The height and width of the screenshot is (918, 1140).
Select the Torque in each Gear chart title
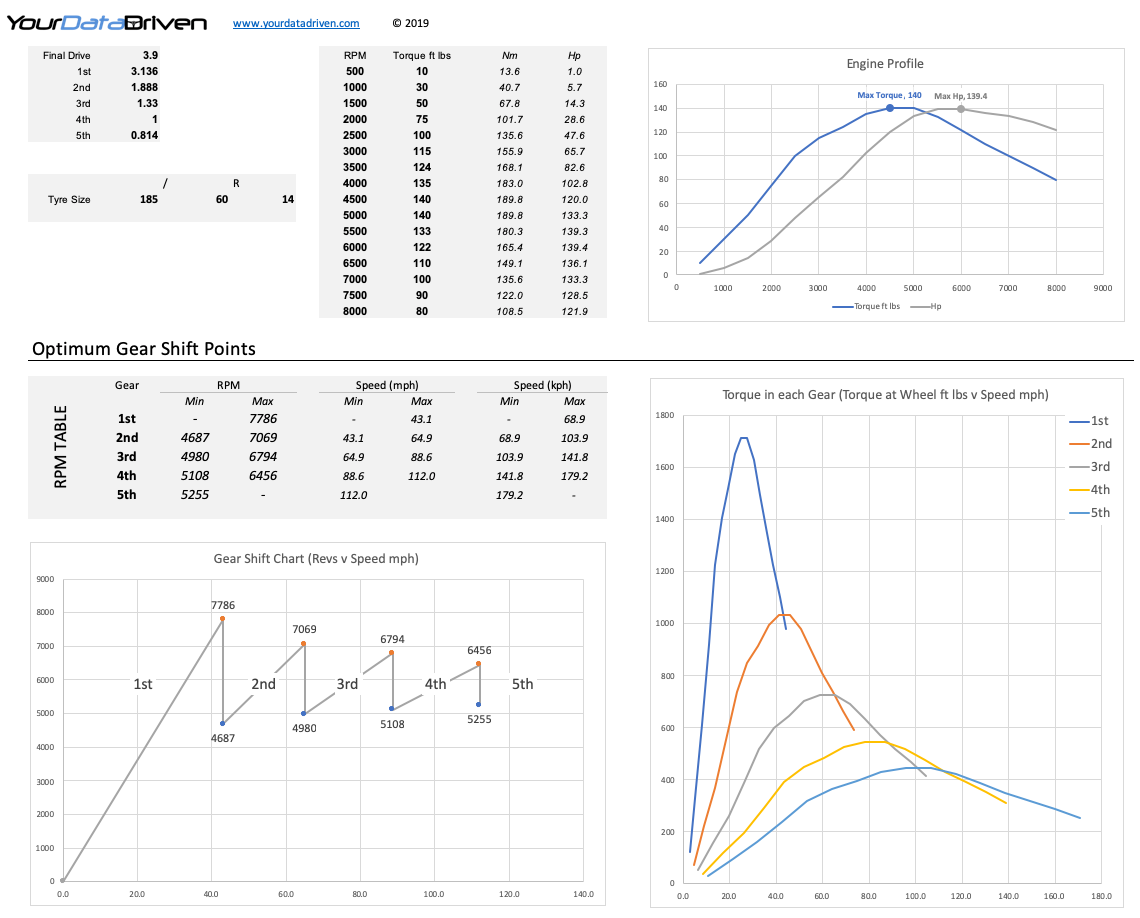pyautogui.click(x=885, y=395)
